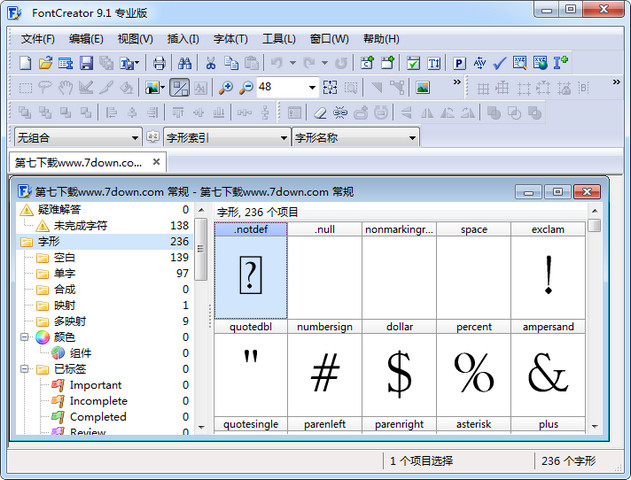Toggle the highlighted glyph view mode button
631x480 pixels.
click(180, 87)
